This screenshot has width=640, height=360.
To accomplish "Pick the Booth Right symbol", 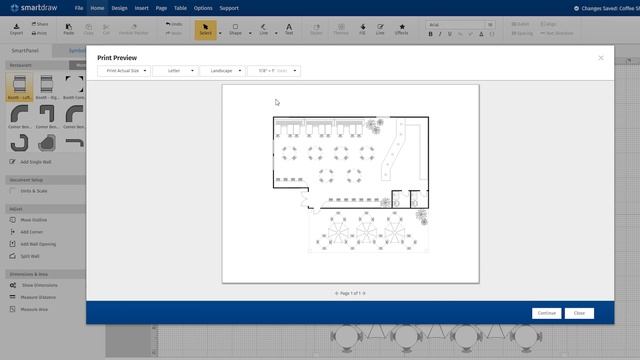I will point(47,87).
